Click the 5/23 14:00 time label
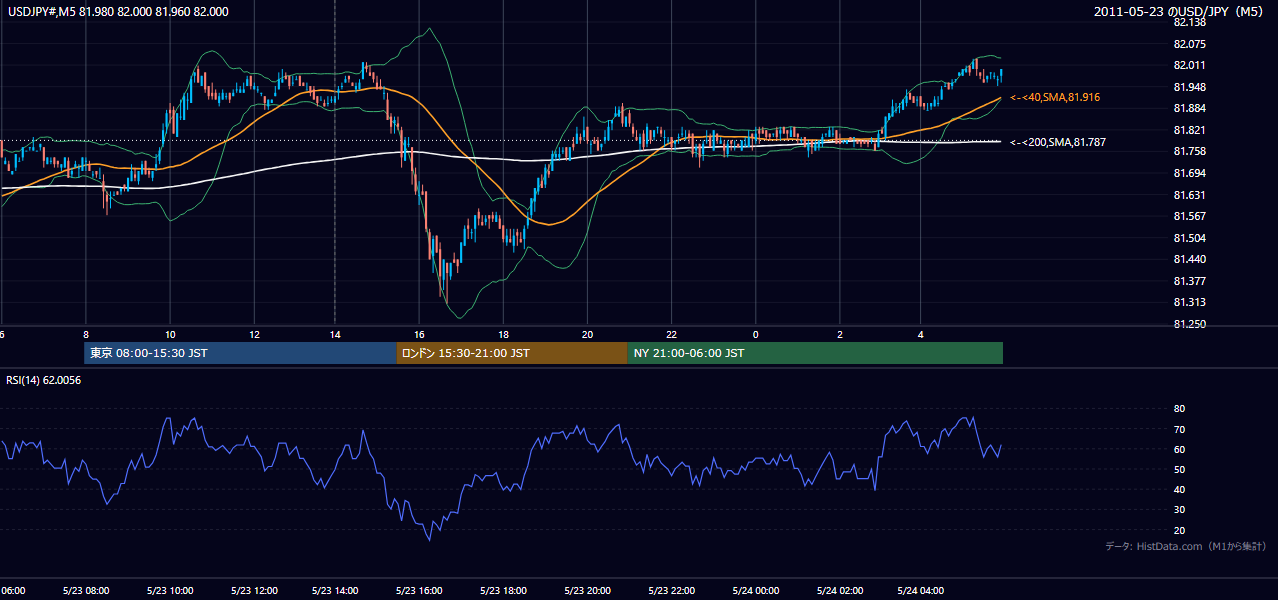The image size is (1278, 600). pos(336,591)
